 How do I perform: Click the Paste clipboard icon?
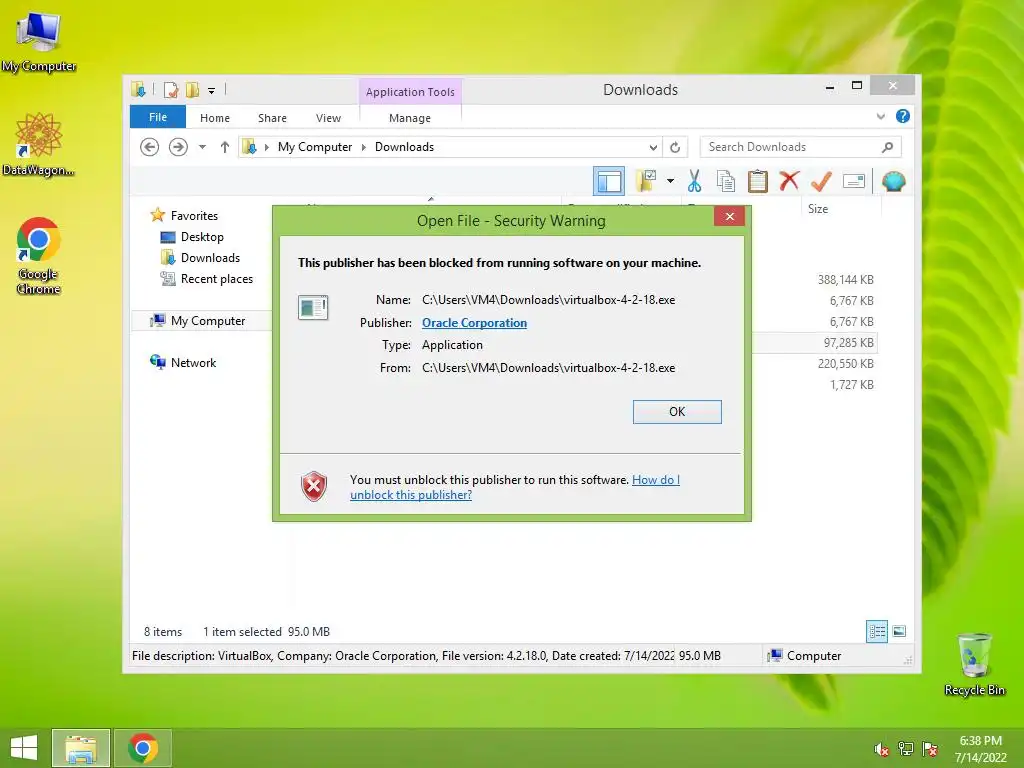(758, 181)
